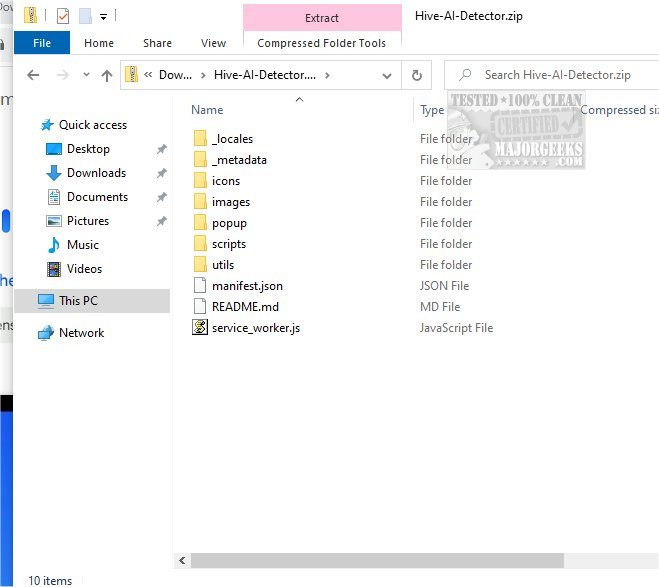
Task: Open Desktop in the navigation pane
Action: click(88, 149)
